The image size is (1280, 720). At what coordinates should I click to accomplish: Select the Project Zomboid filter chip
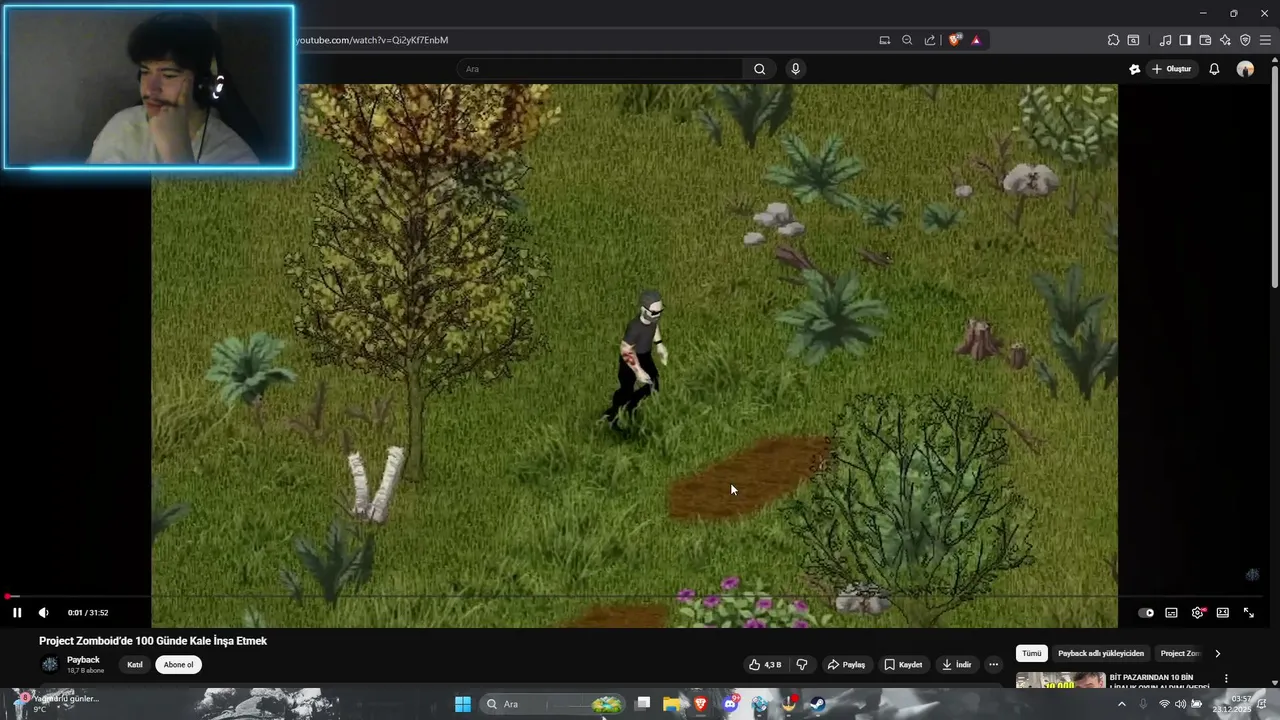click(x=1180, y=653)
